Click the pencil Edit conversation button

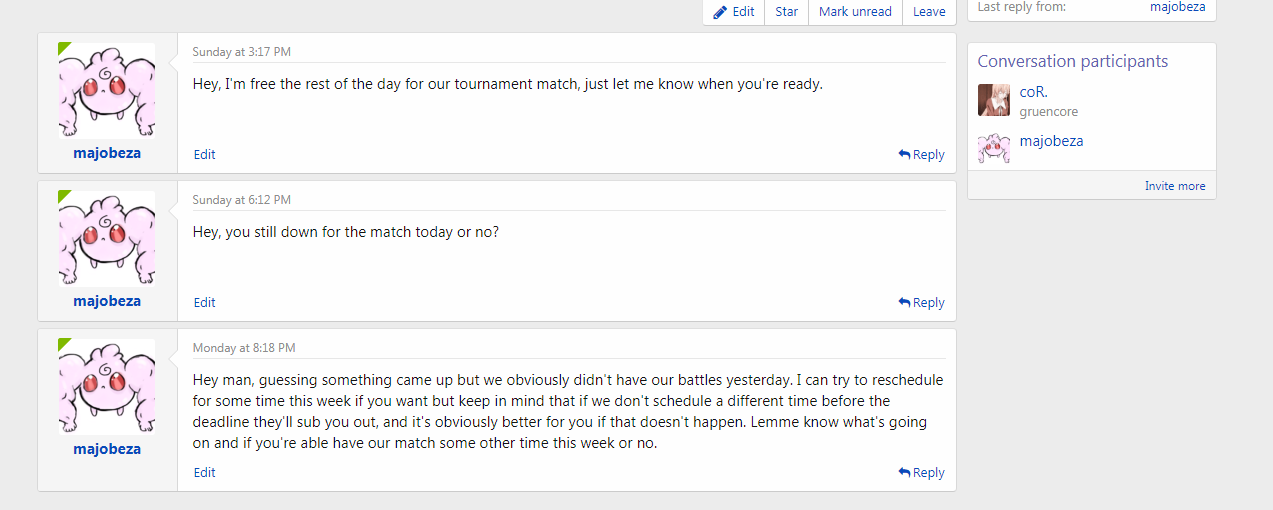tap(734, 12)
